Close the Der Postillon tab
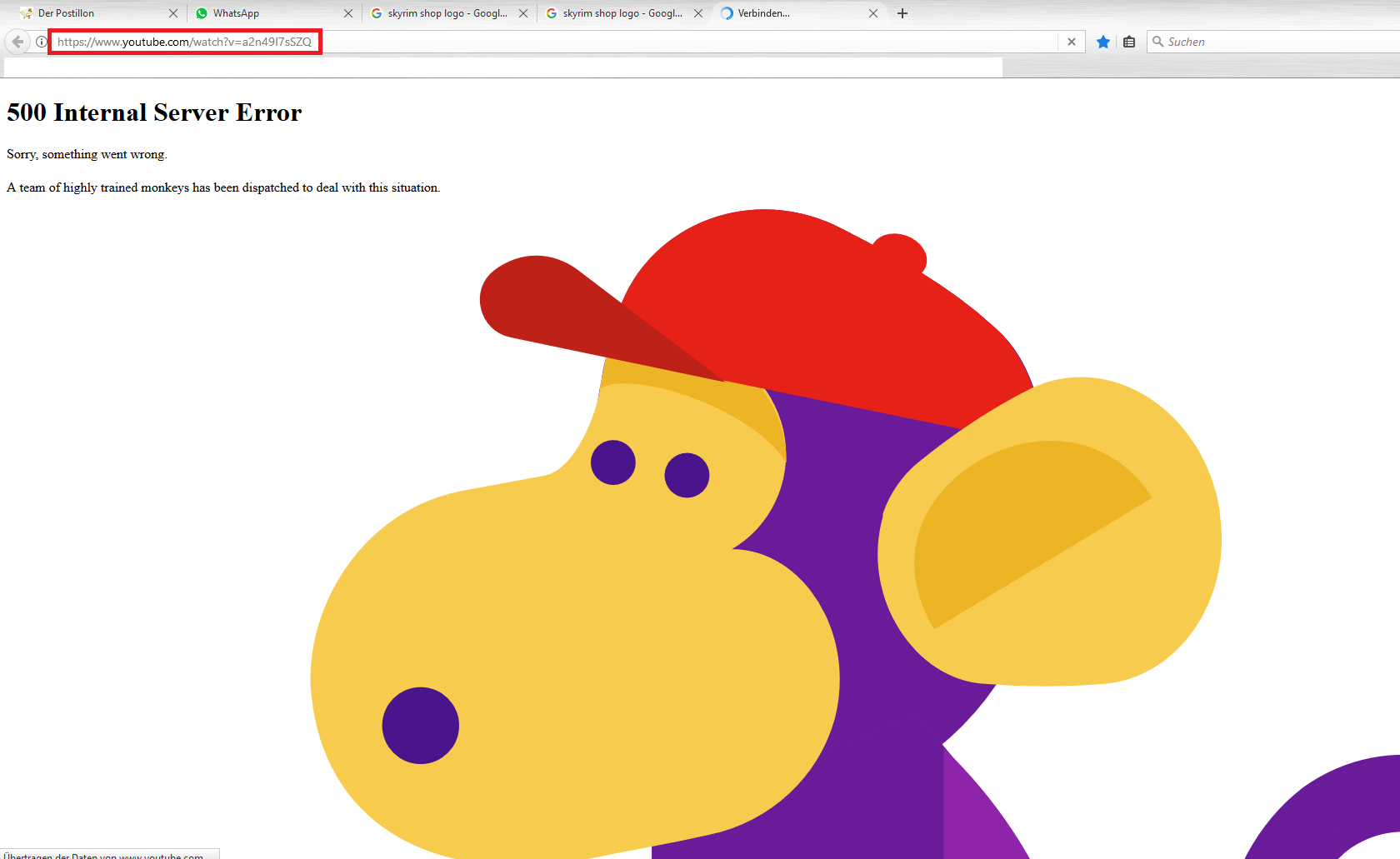Viewport: 1400px width, 859px height. tap(173, 13)
